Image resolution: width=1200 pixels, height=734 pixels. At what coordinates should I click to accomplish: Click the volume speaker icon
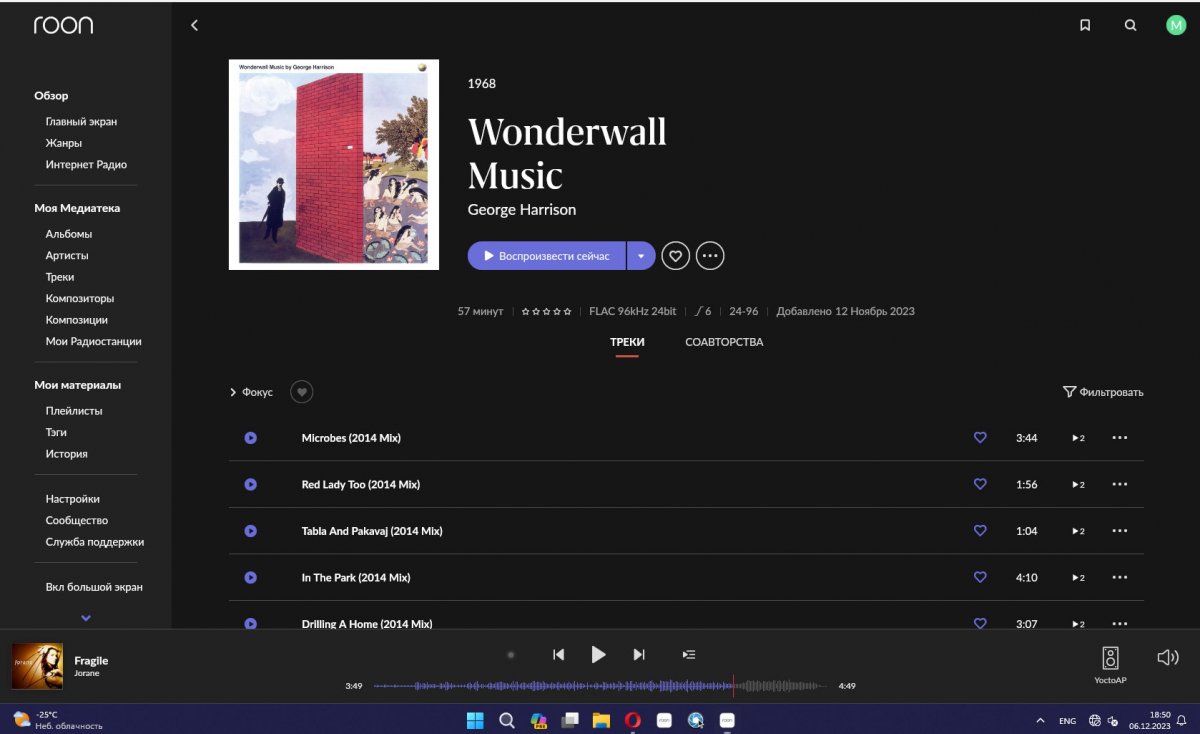tap(1167, 657)
